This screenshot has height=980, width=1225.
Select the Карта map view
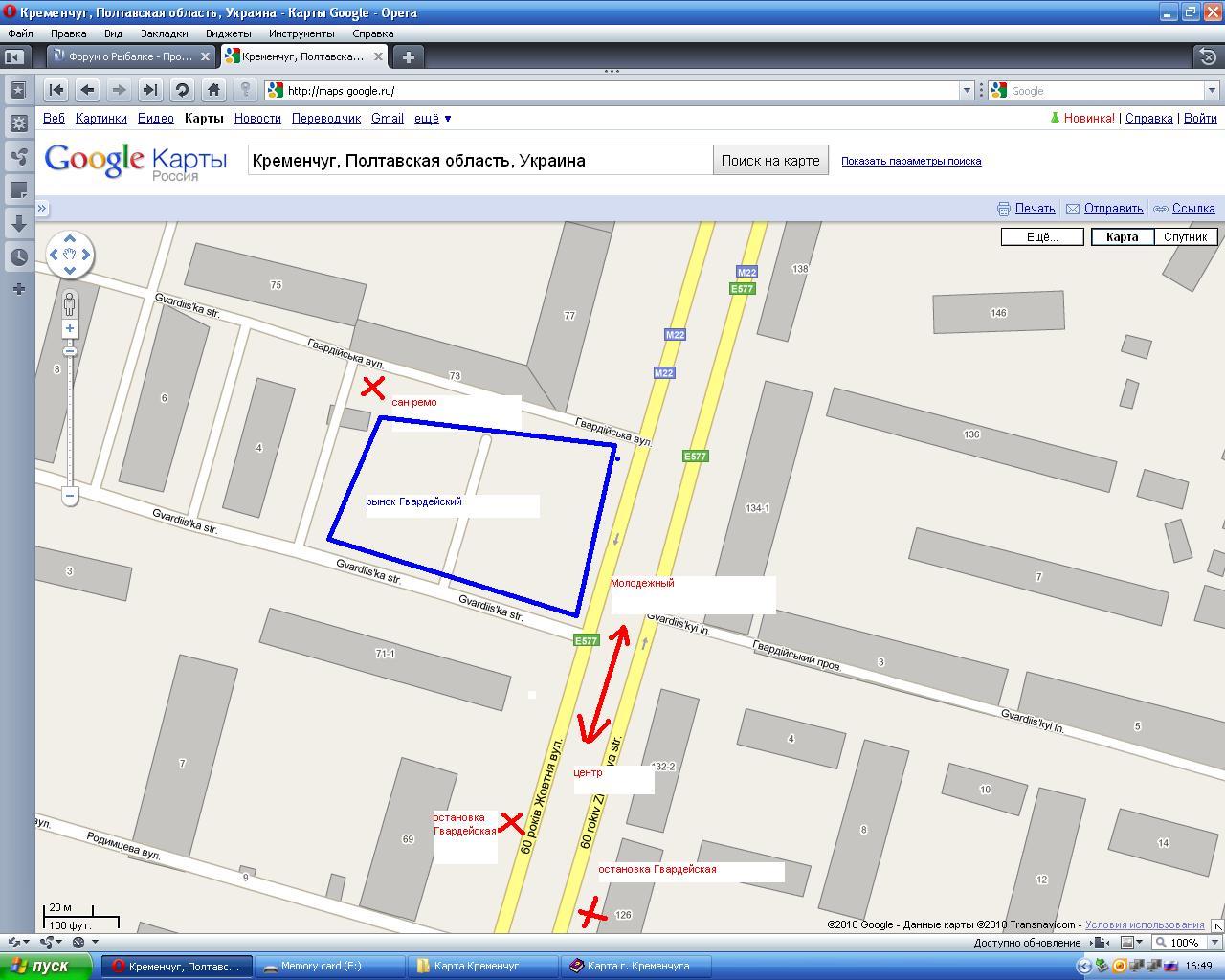1122,236
